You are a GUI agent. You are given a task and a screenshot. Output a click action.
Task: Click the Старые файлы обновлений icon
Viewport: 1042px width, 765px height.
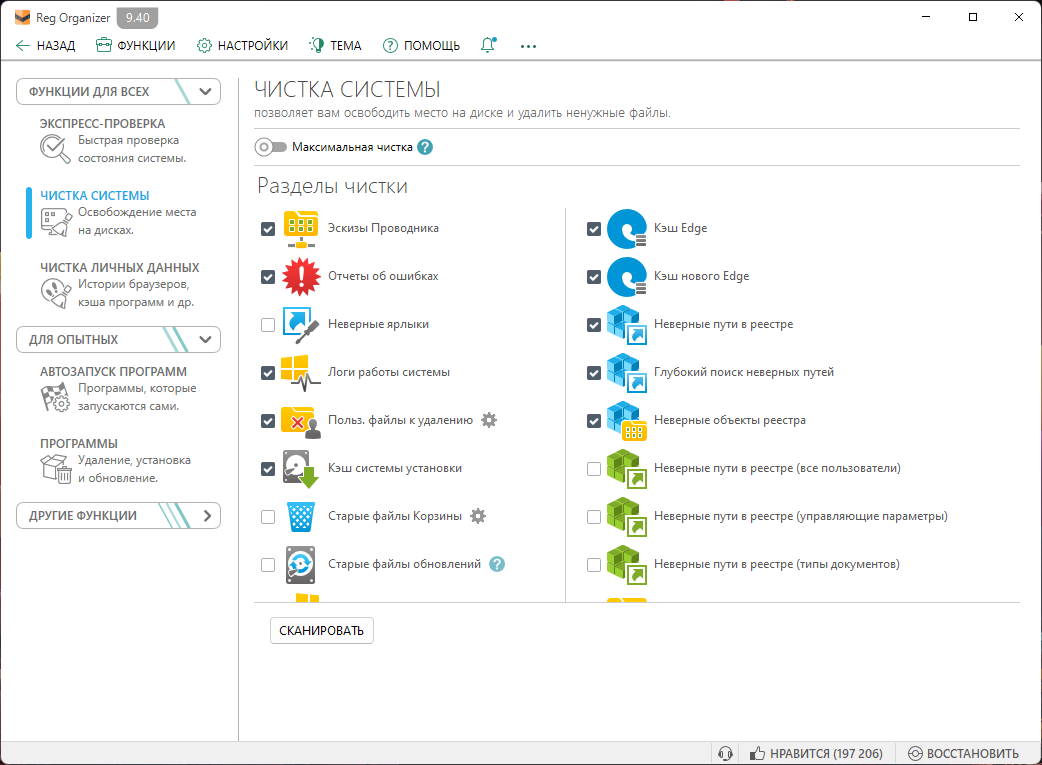(300, 564)
